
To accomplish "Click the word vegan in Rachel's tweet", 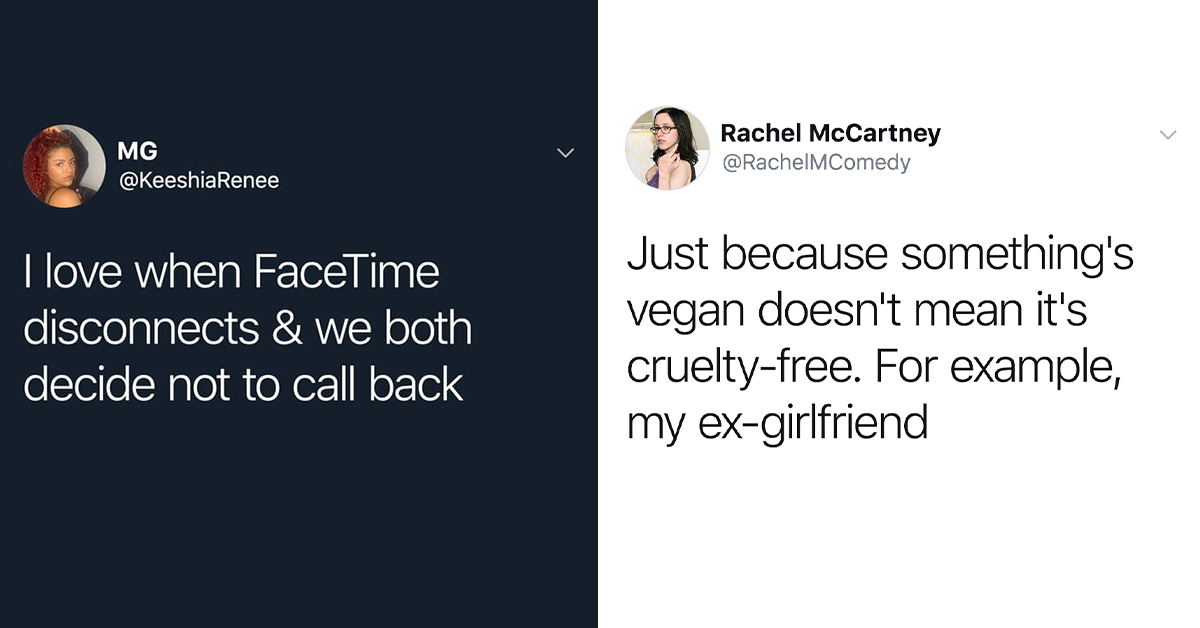I will [687, 314].
